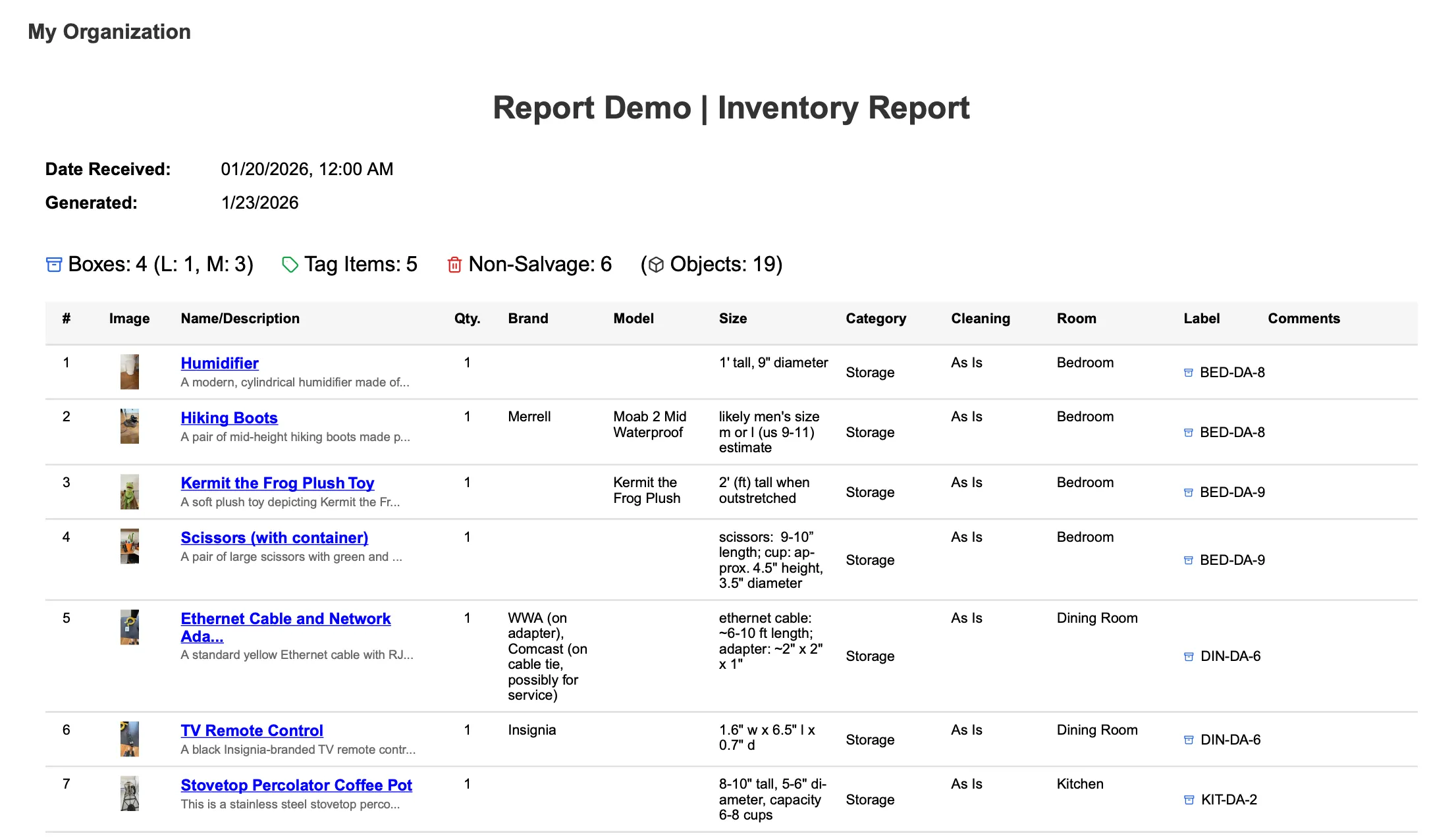Click the blue Boxes archive icon

pyautogui.click(x=54, y=265)
